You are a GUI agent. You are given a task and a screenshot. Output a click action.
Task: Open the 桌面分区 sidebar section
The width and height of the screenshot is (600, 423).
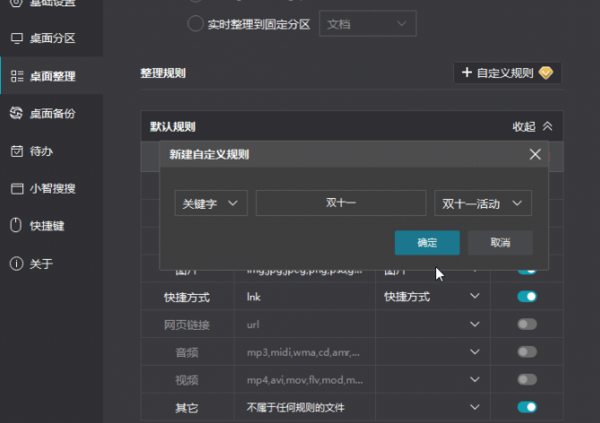point(52,39)
